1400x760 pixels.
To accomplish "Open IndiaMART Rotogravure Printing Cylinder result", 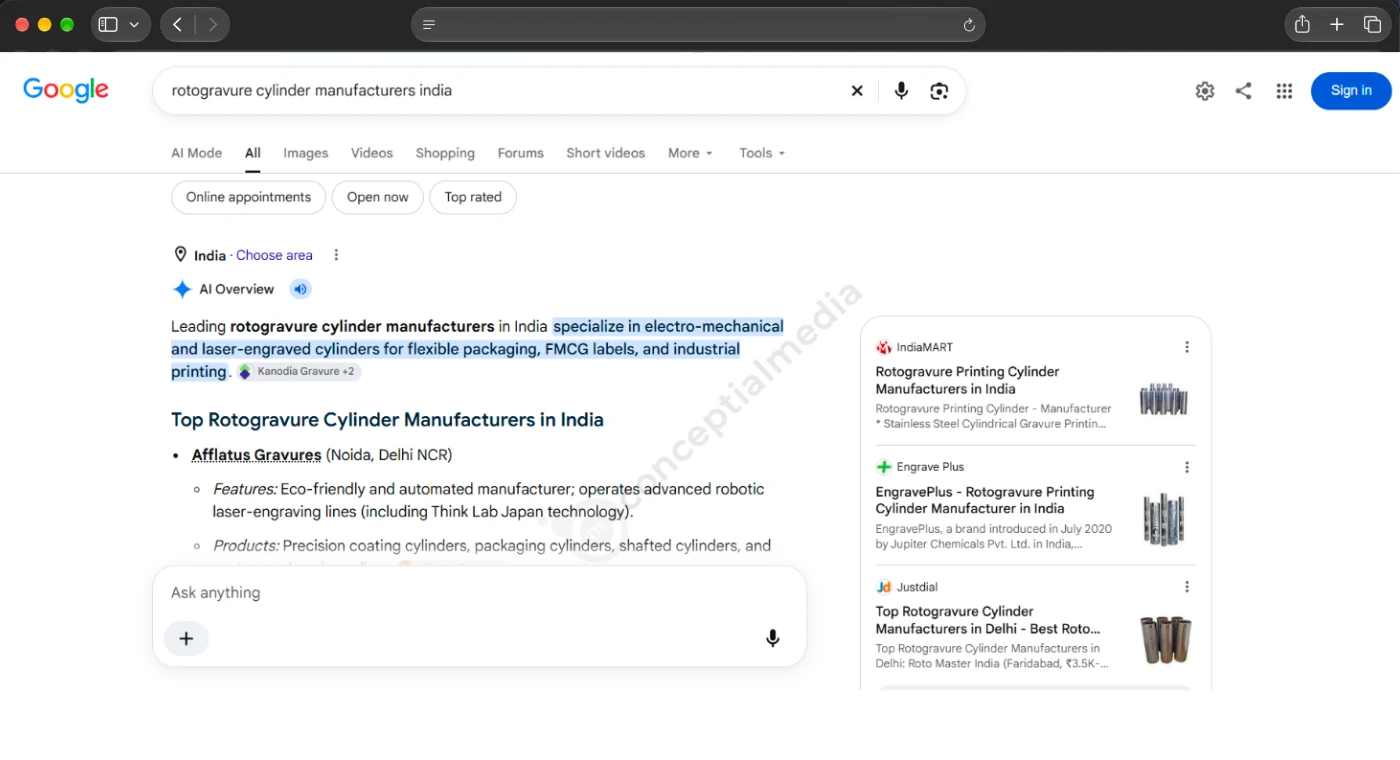I will [967, 380].
